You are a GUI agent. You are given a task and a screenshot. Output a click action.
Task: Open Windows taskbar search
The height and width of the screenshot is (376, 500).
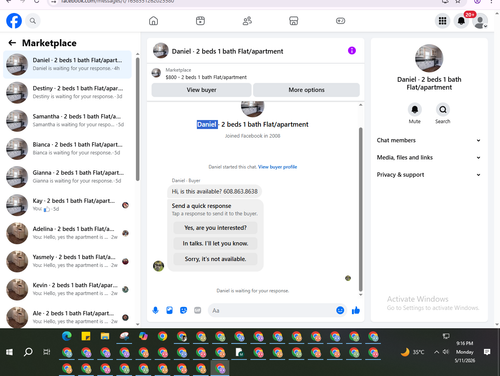coord(28,352)
